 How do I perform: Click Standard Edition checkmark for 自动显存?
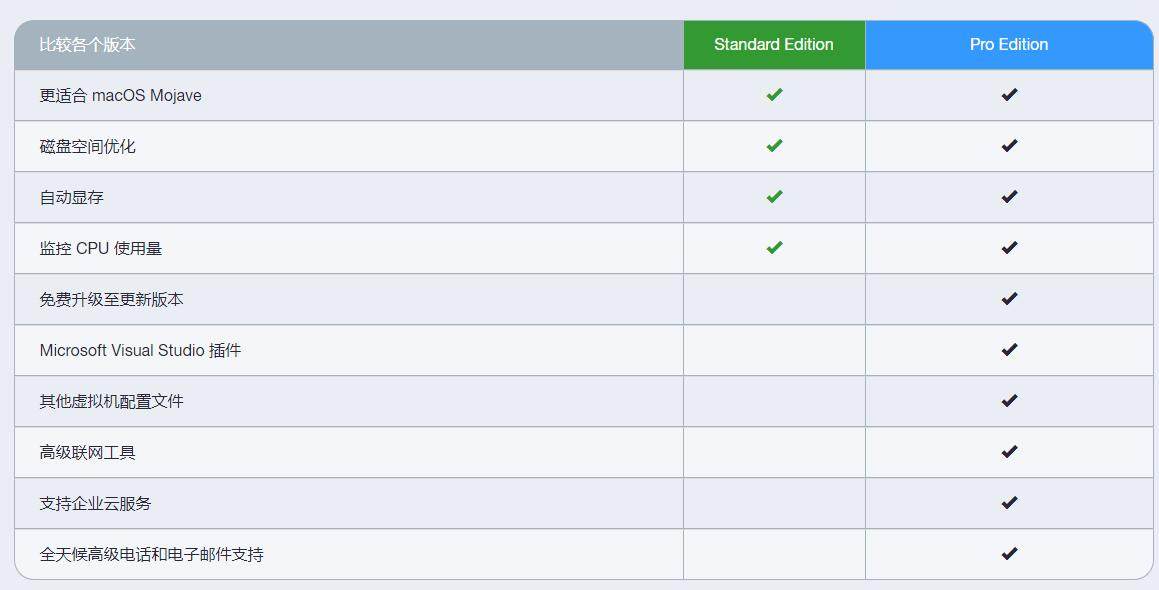774,197
